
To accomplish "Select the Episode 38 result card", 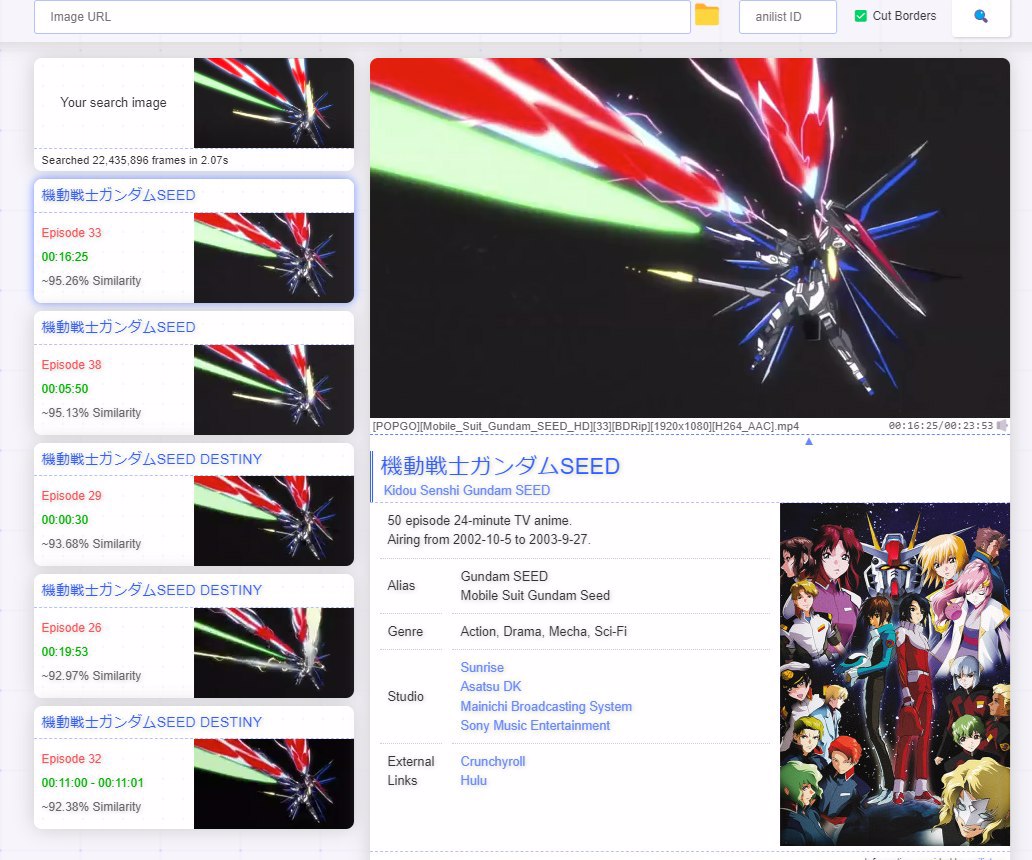I will (x=194, y=373).
